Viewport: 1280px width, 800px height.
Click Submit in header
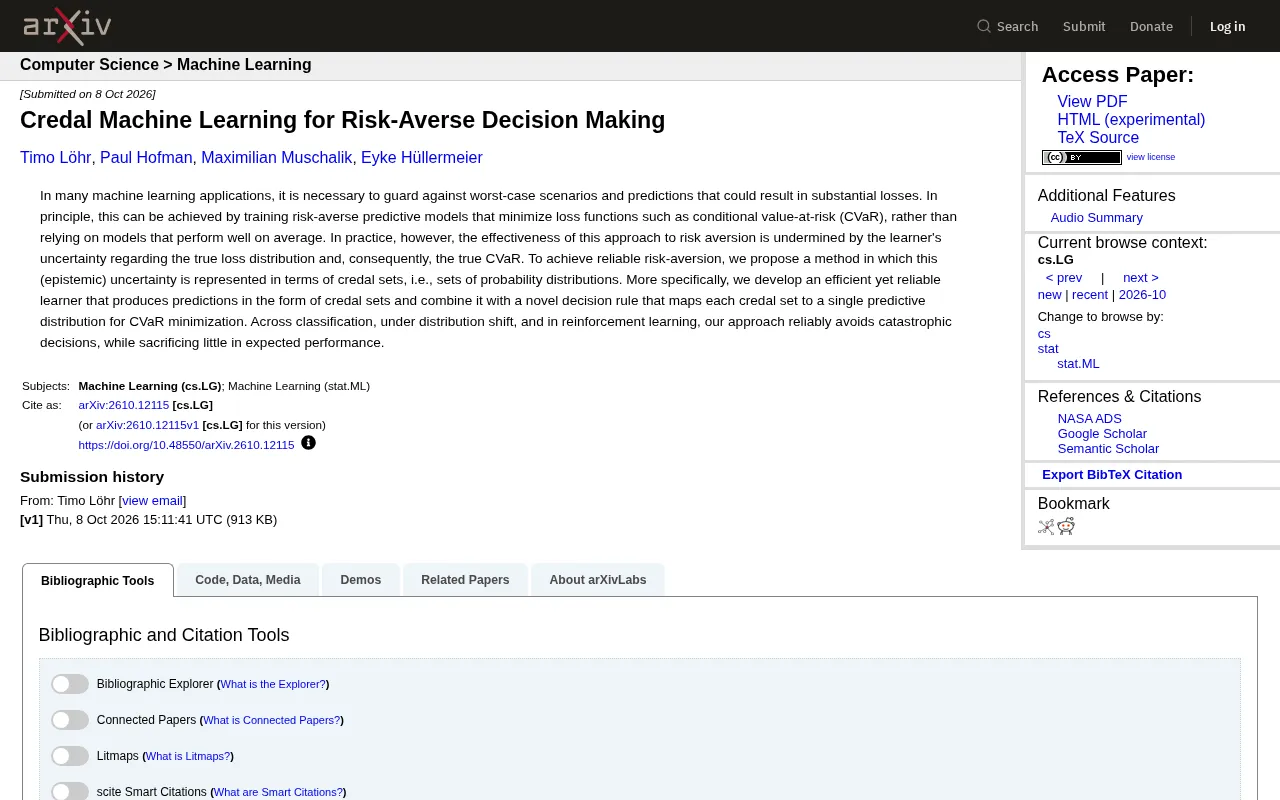pyautogui.click(x=1084, y=26)
